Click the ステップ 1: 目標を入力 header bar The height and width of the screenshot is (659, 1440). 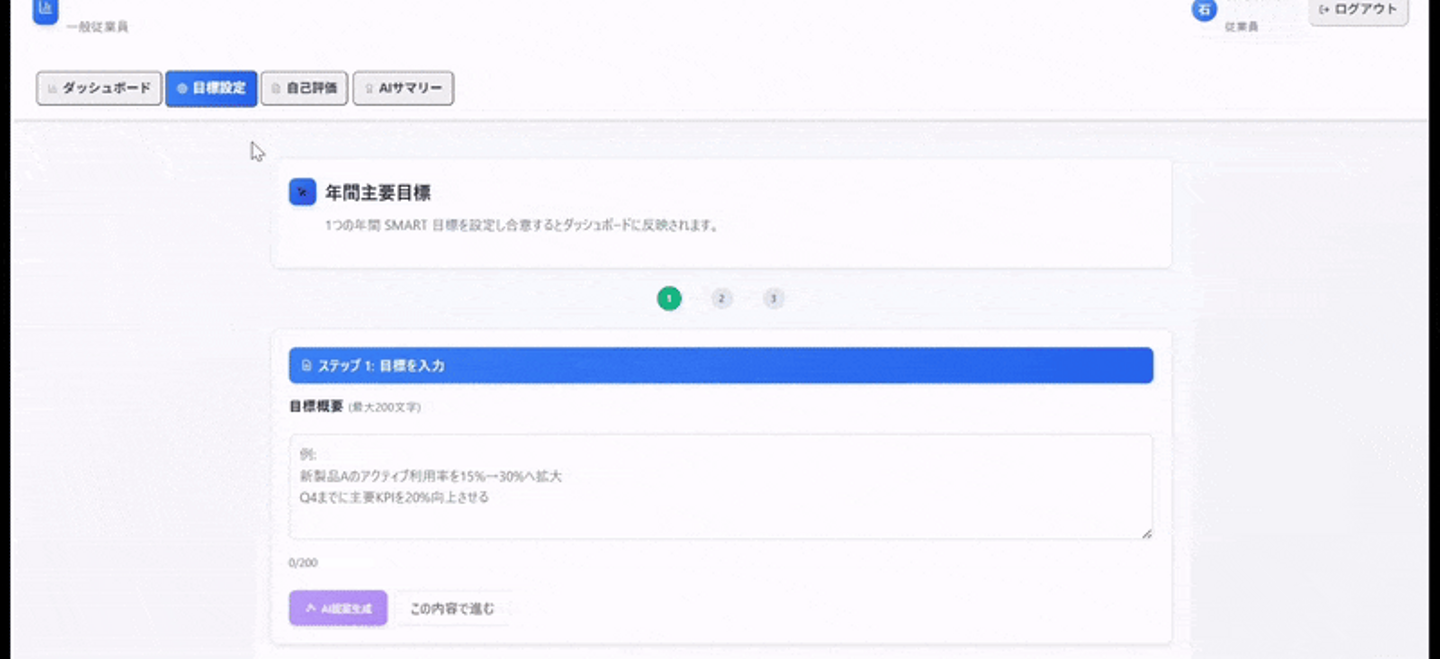pyautogui.click(x=721, y=365)
